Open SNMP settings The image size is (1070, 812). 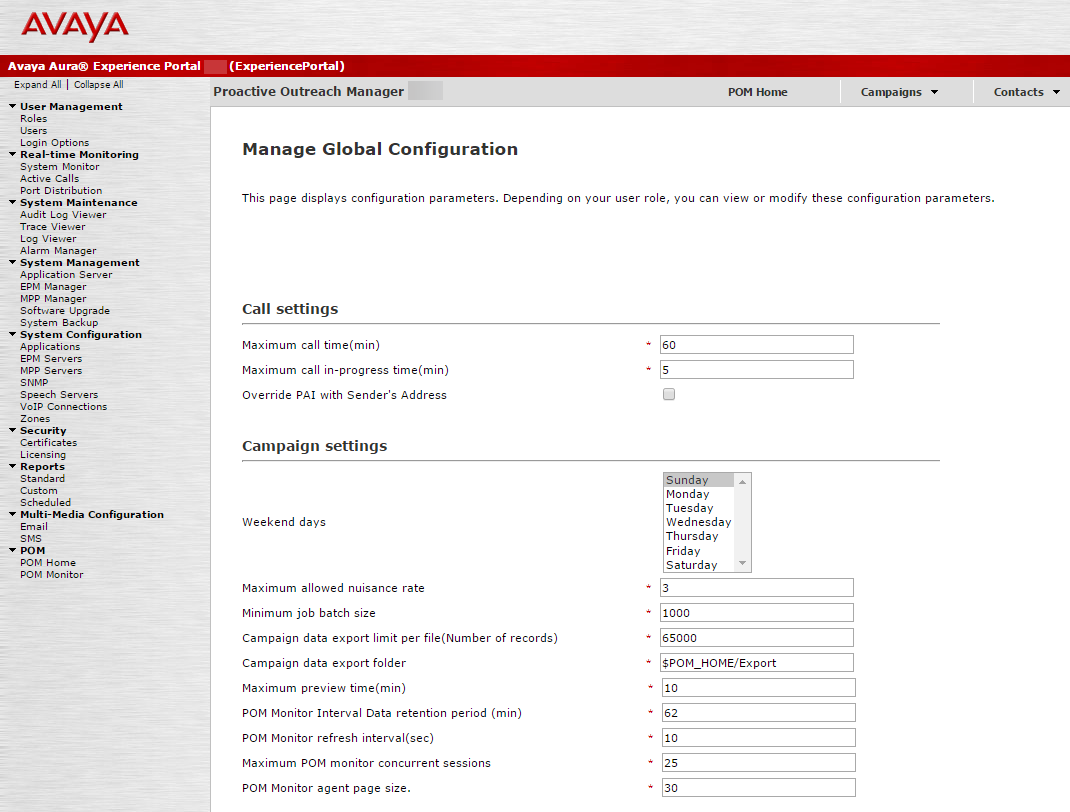[x=34, y=383]
